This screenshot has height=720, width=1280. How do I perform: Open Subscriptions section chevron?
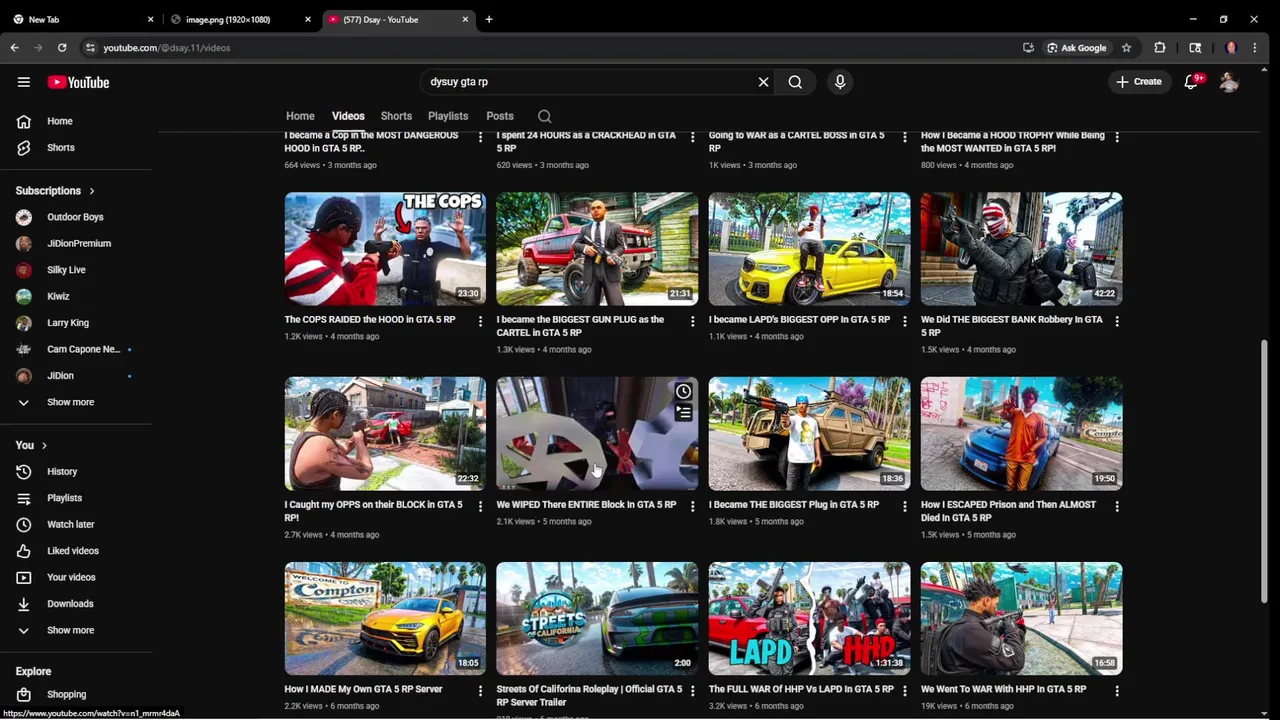(x=92, y=191)
